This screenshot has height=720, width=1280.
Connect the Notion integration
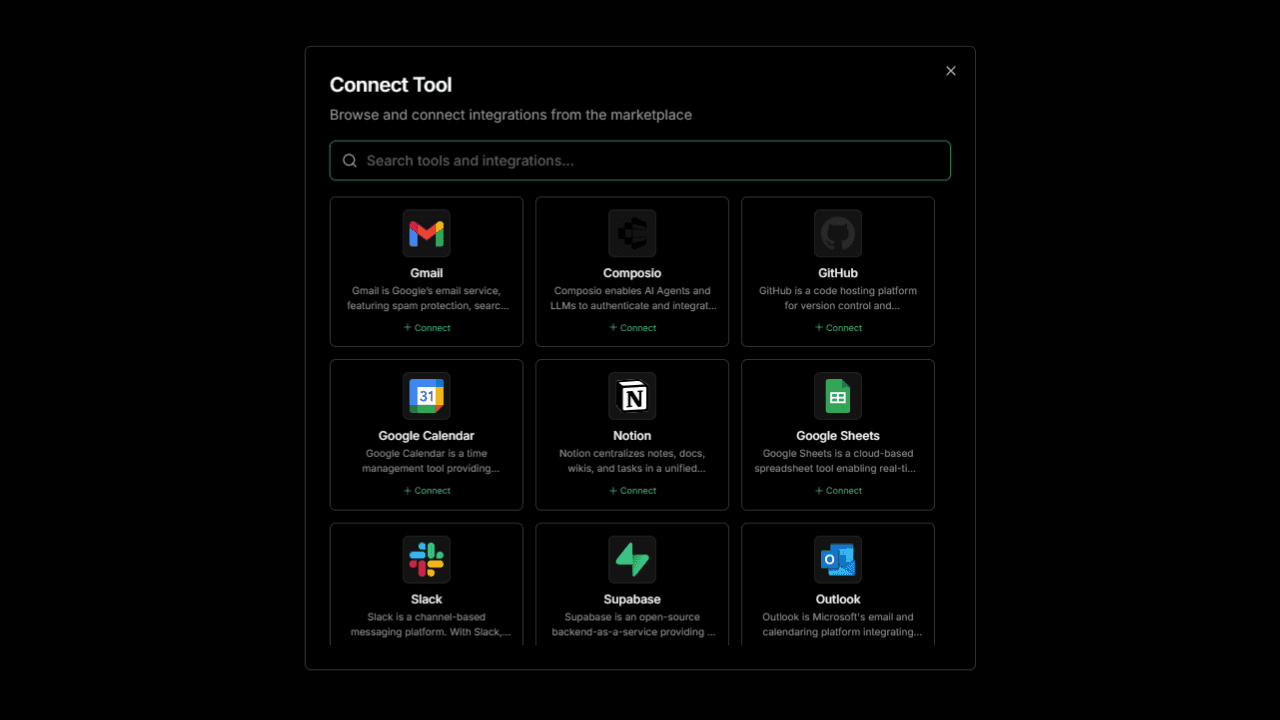tap(633, 491)
